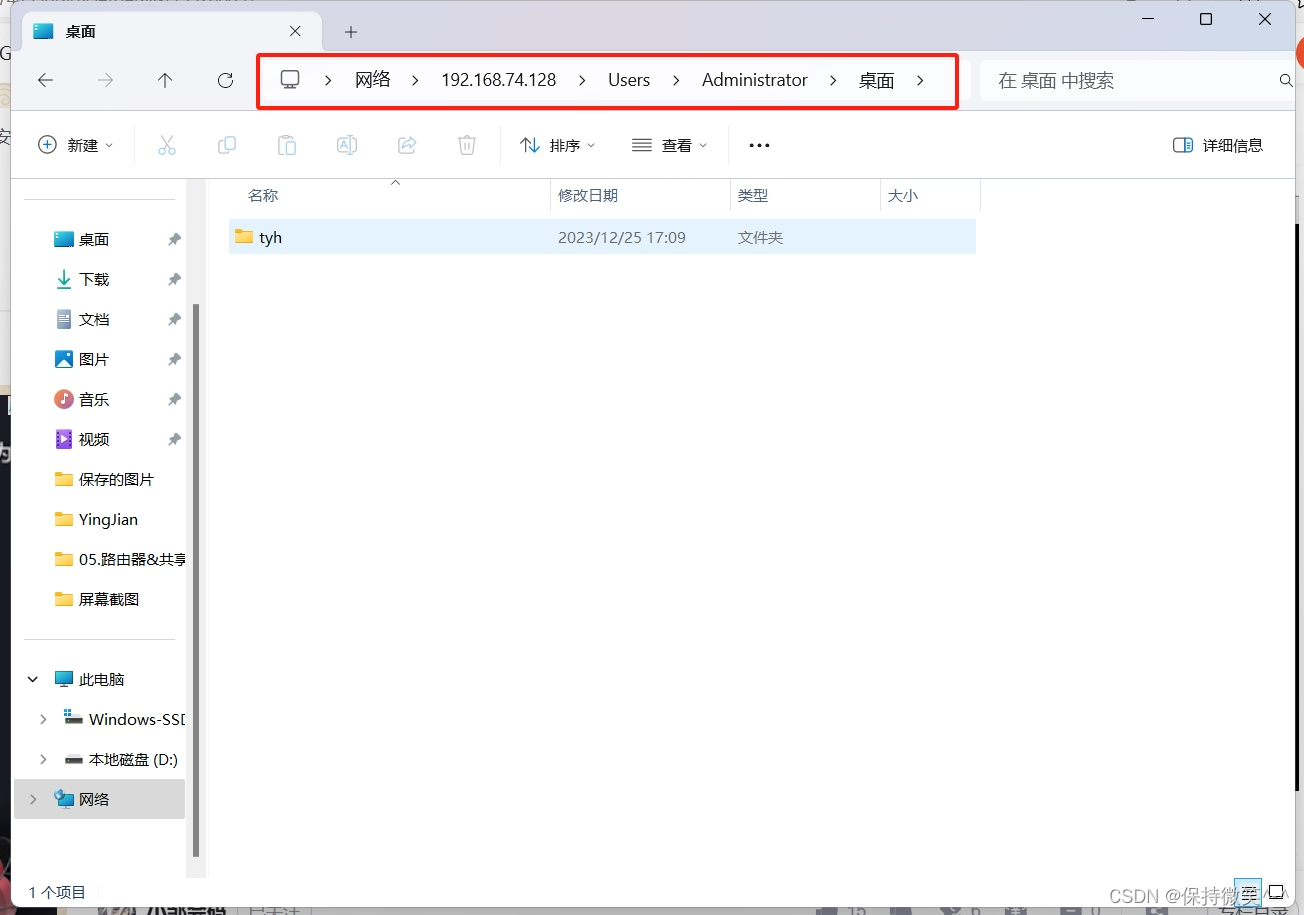Open 图片 in the navigation pane
Viewport: 1304px width, 915px height.
tap(94, 360)
